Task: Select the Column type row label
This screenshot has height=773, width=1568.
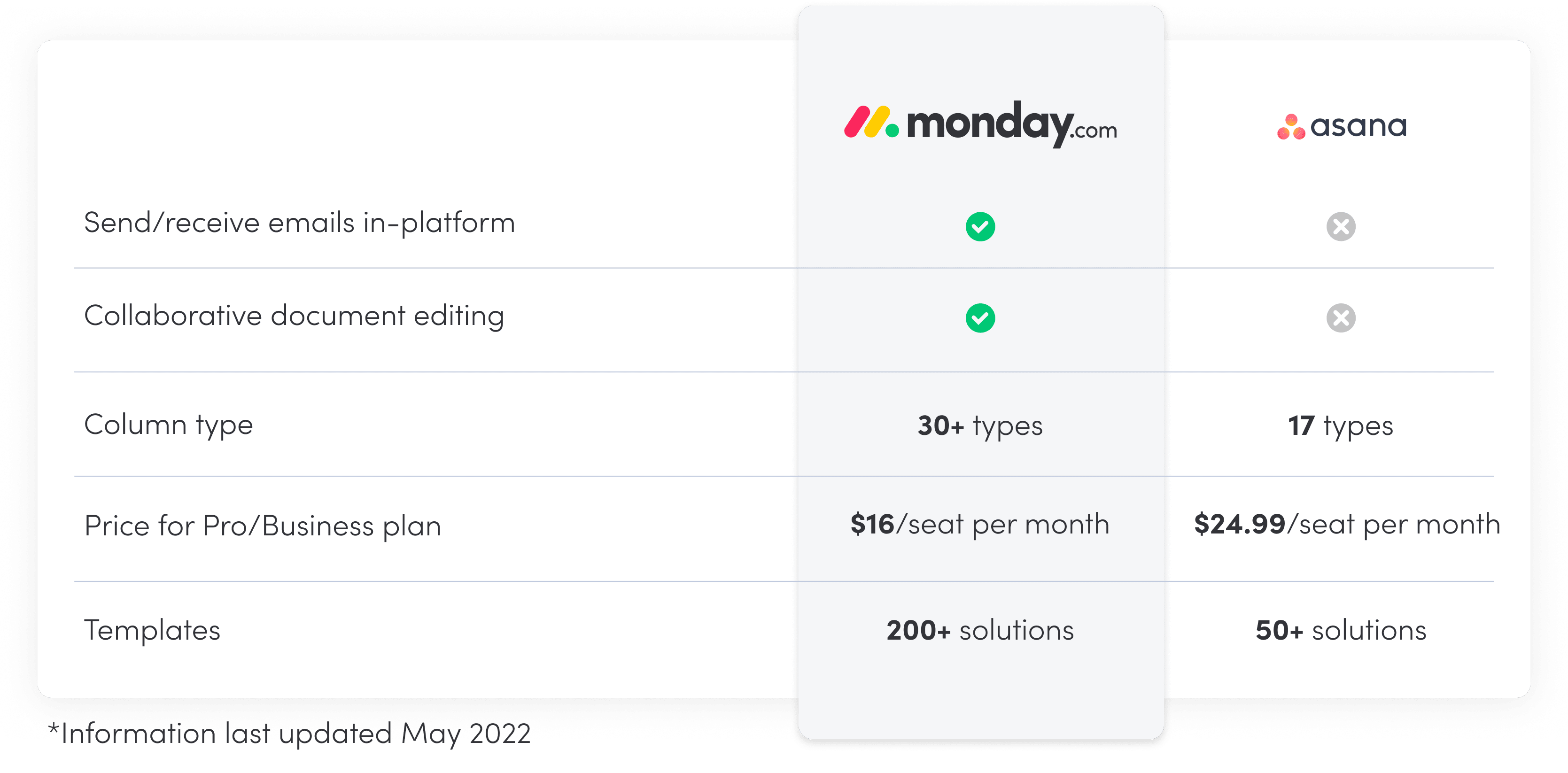Action: click(x=169, y=425)
